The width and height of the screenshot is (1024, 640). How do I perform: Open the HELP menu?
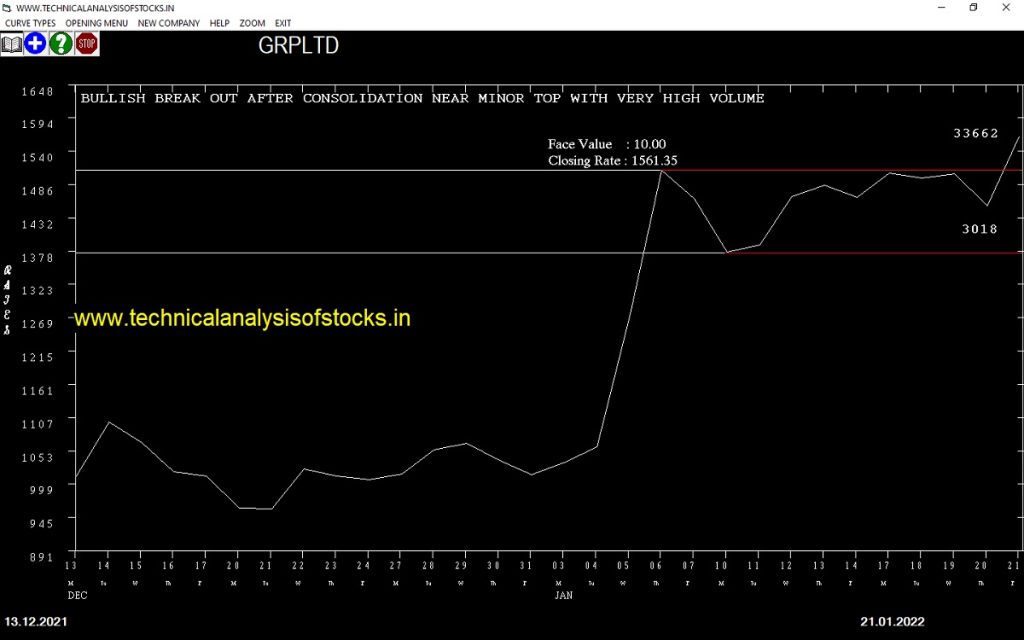[x=219, y=23]
